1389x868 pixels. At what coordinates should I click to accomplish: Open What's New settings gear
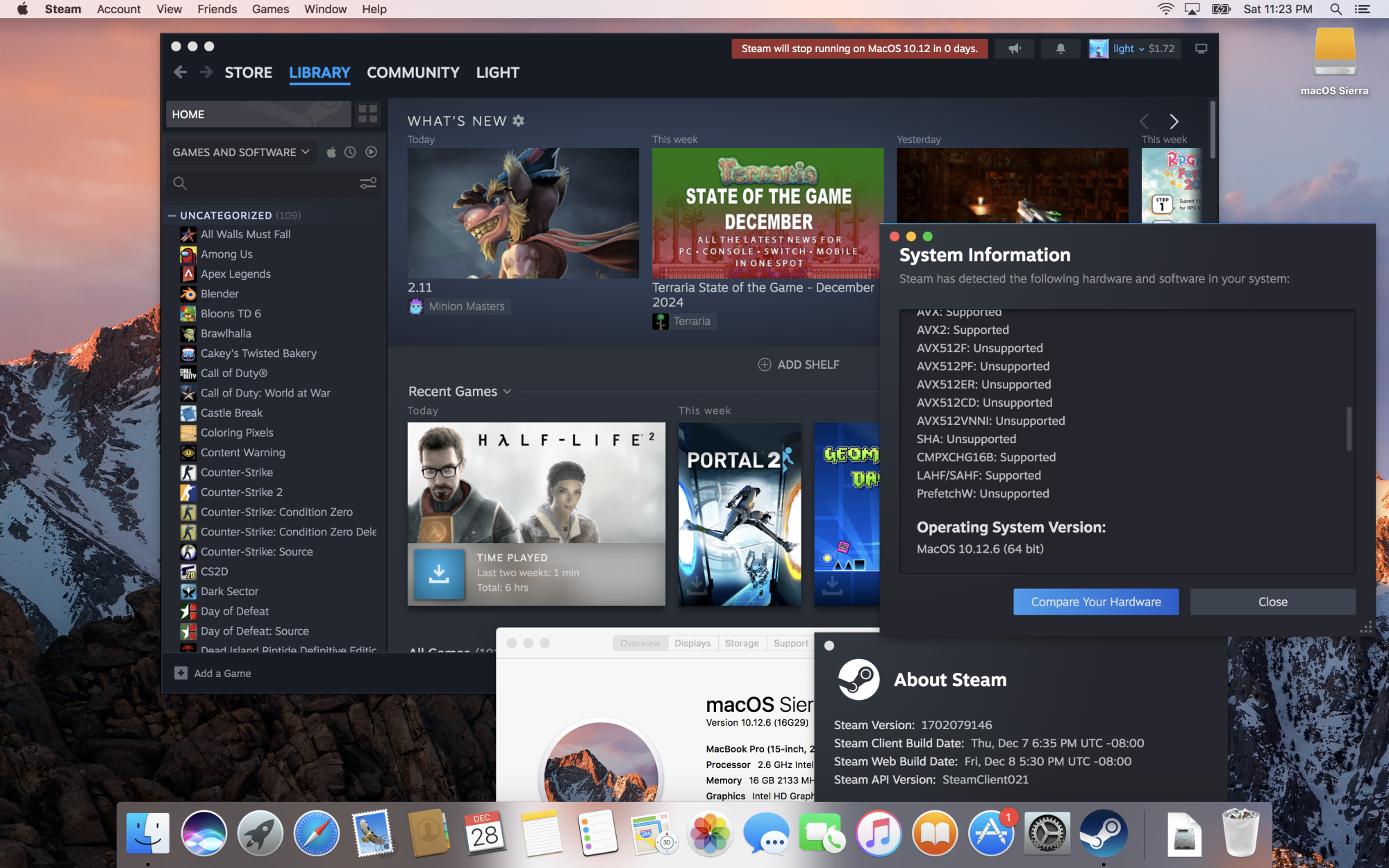519,121
